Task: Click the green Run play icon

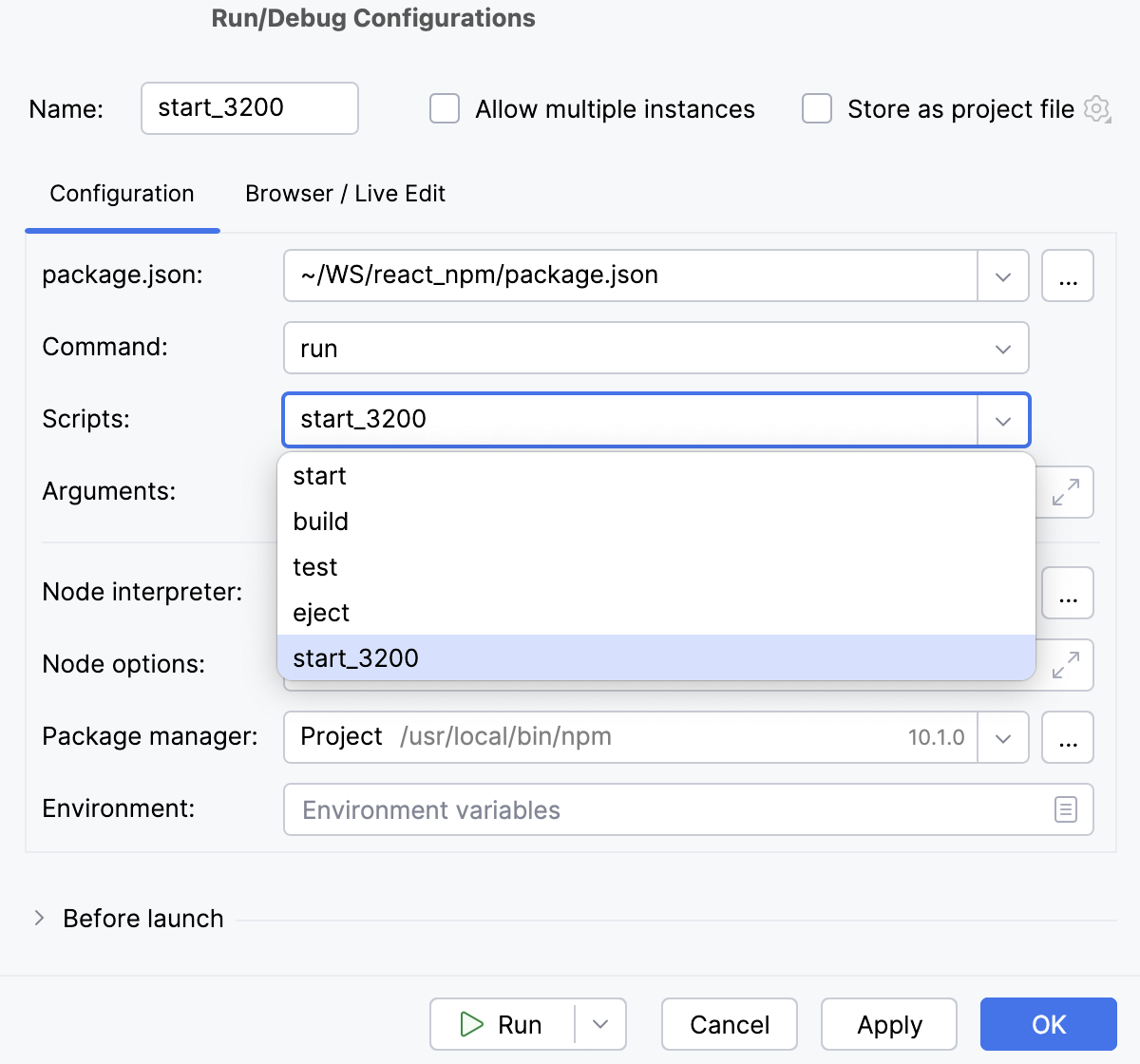Action: tap(471, 1024)
